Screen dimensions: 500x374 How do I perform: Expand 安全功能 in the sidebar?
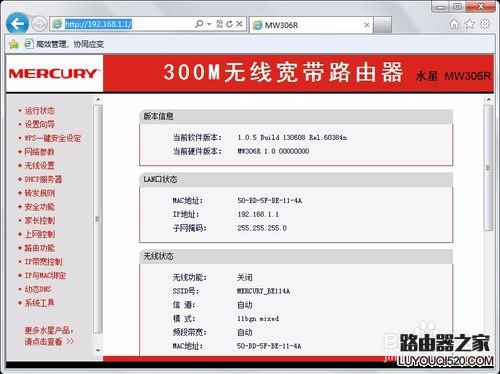(x=40, y=207)
